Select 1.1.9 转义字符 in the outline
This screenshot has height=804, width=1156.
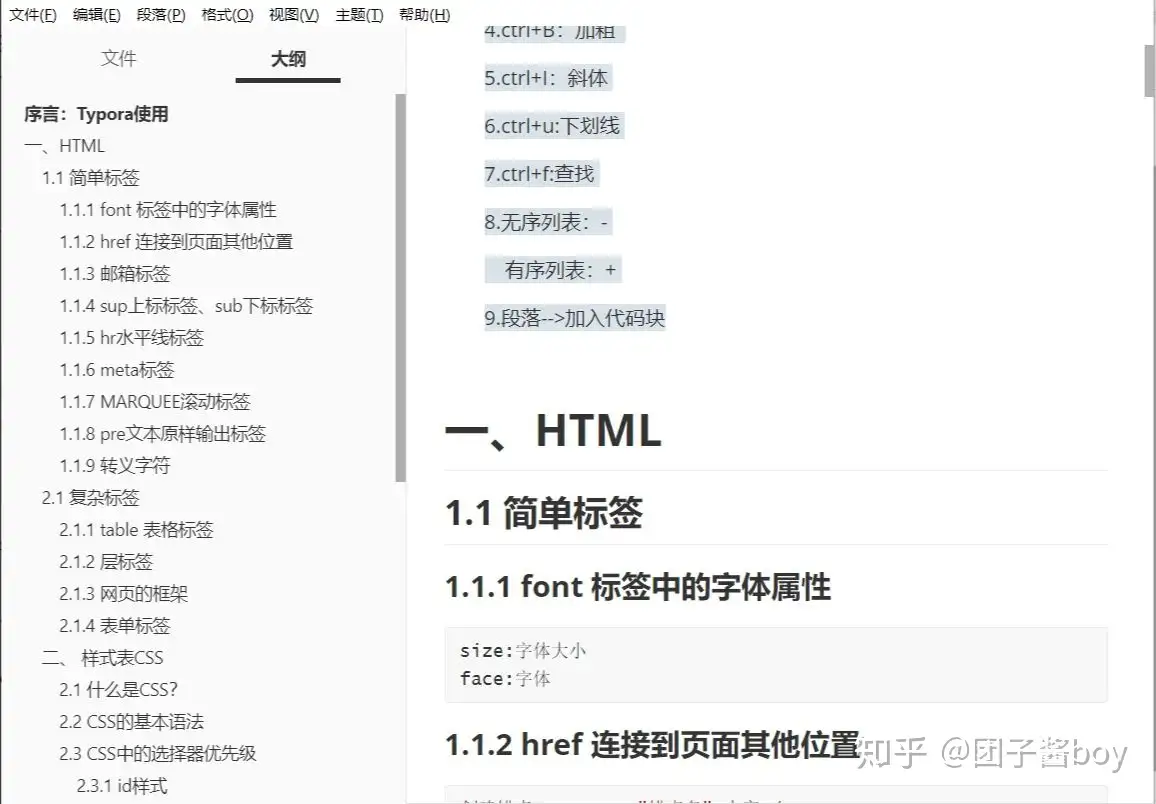tap(116, 465)
